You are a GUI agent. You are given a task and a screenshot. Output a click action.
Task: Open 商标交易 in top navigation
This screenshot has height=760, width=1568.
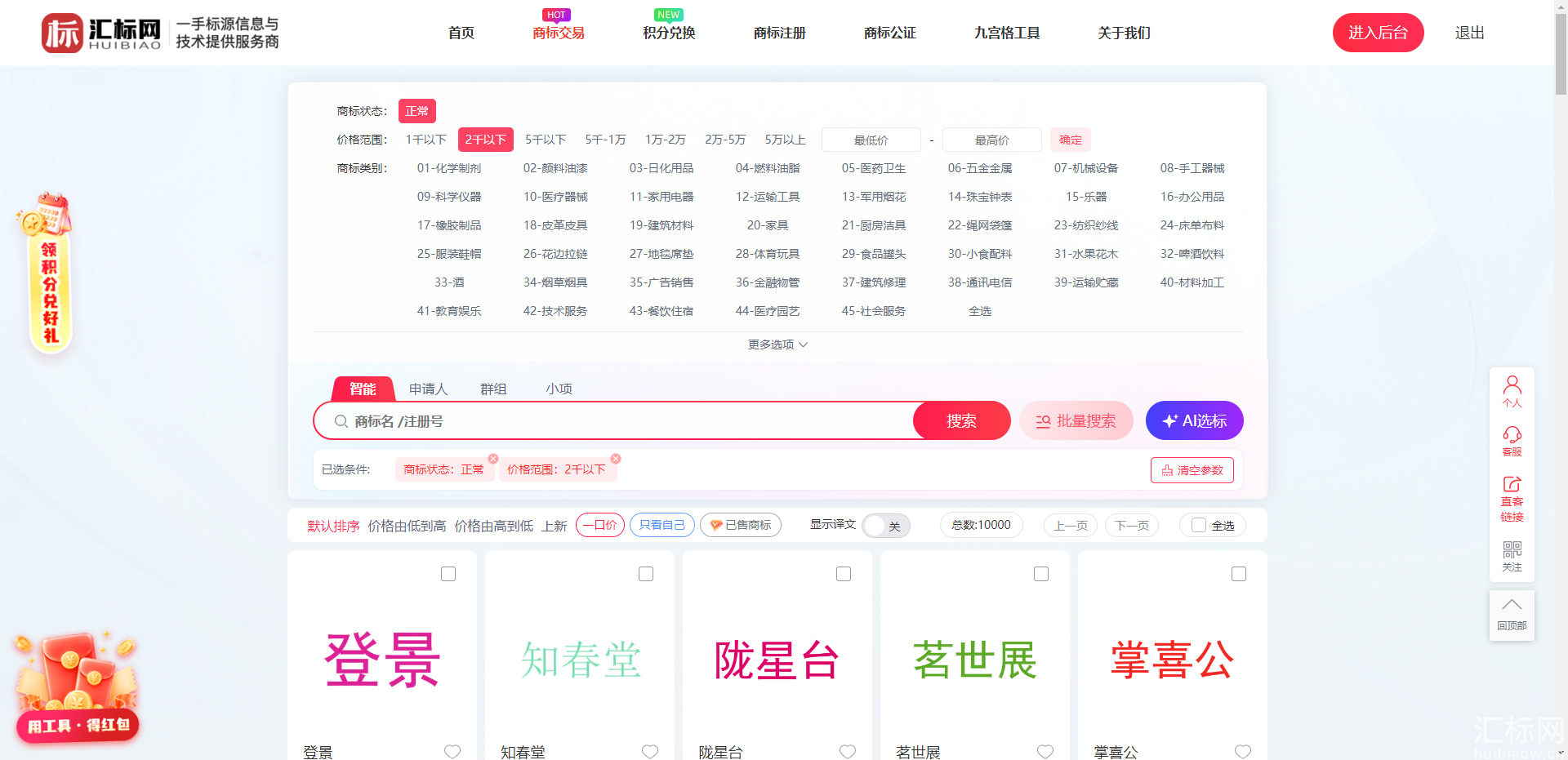click(559, 33)
